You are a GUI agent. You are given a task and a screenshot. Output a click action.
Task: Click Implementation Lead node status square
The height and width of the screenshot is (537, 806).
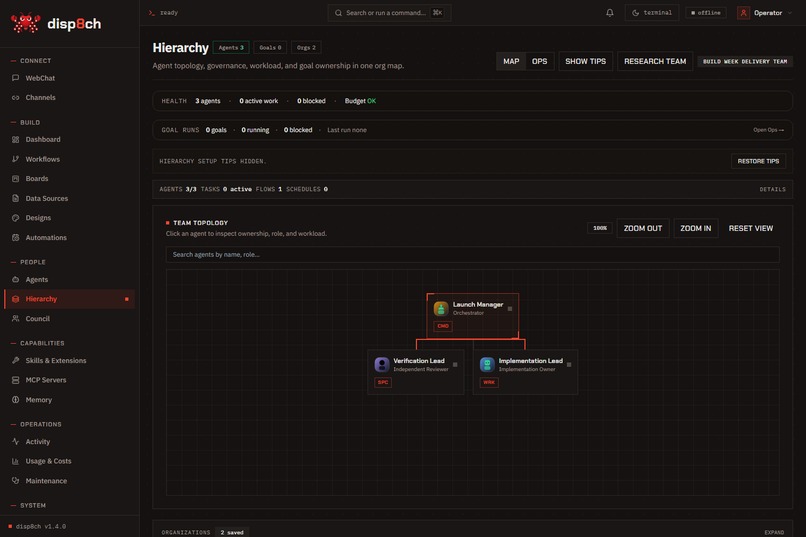[x=569, y=365]
